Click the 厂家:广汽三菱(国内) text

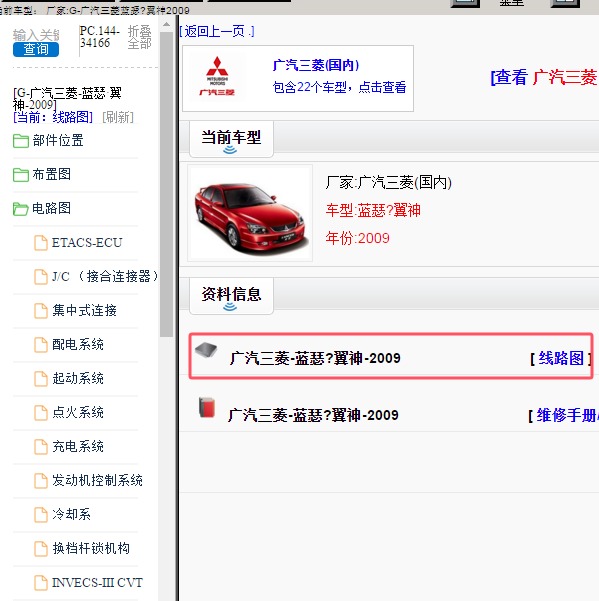tap(389, 182)
